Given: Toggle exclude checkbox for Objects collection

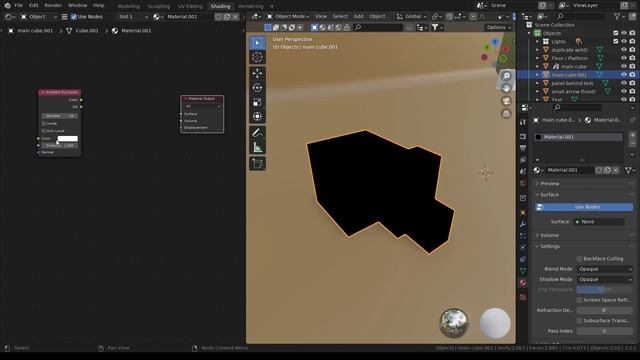Looking at the screenshot, I should pyautogui.click(x=616, y=33).
